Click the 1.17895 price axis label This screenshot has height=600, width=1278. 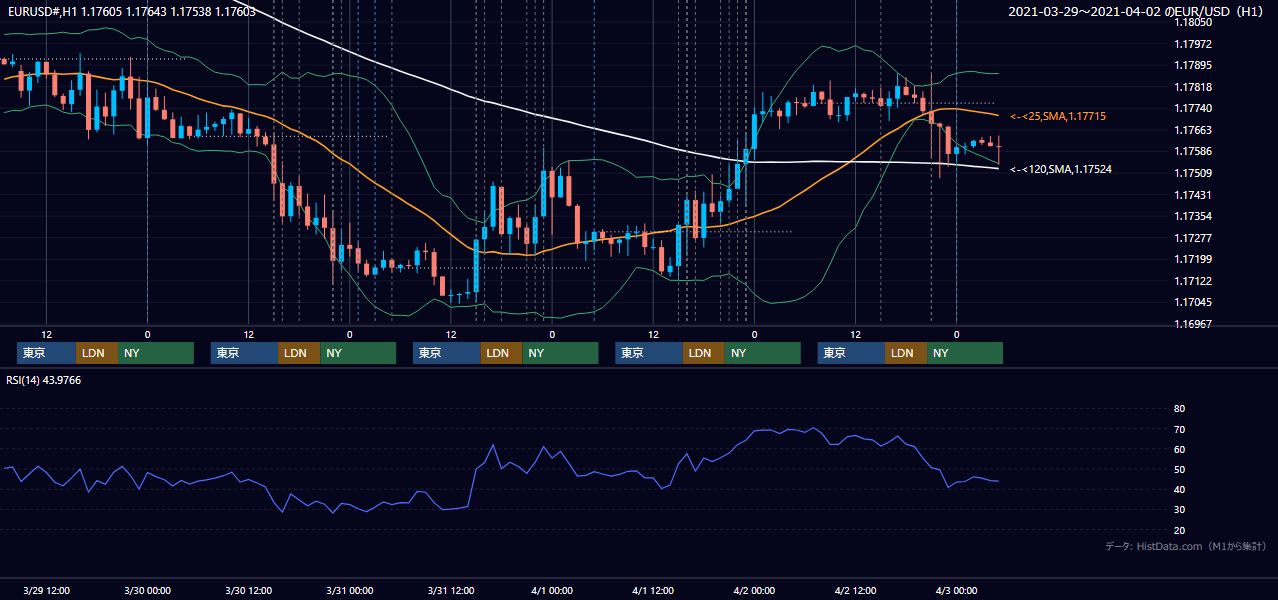point(1192,65)
